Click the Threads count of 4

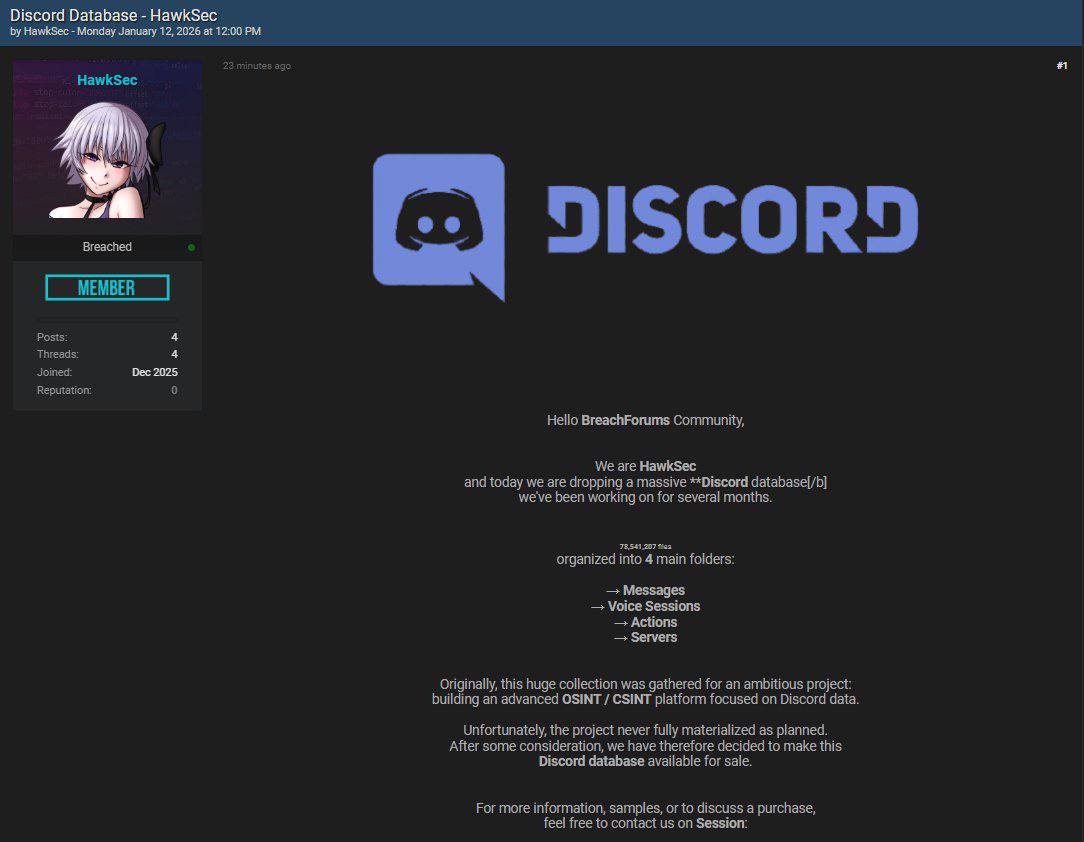click(173, 354)
